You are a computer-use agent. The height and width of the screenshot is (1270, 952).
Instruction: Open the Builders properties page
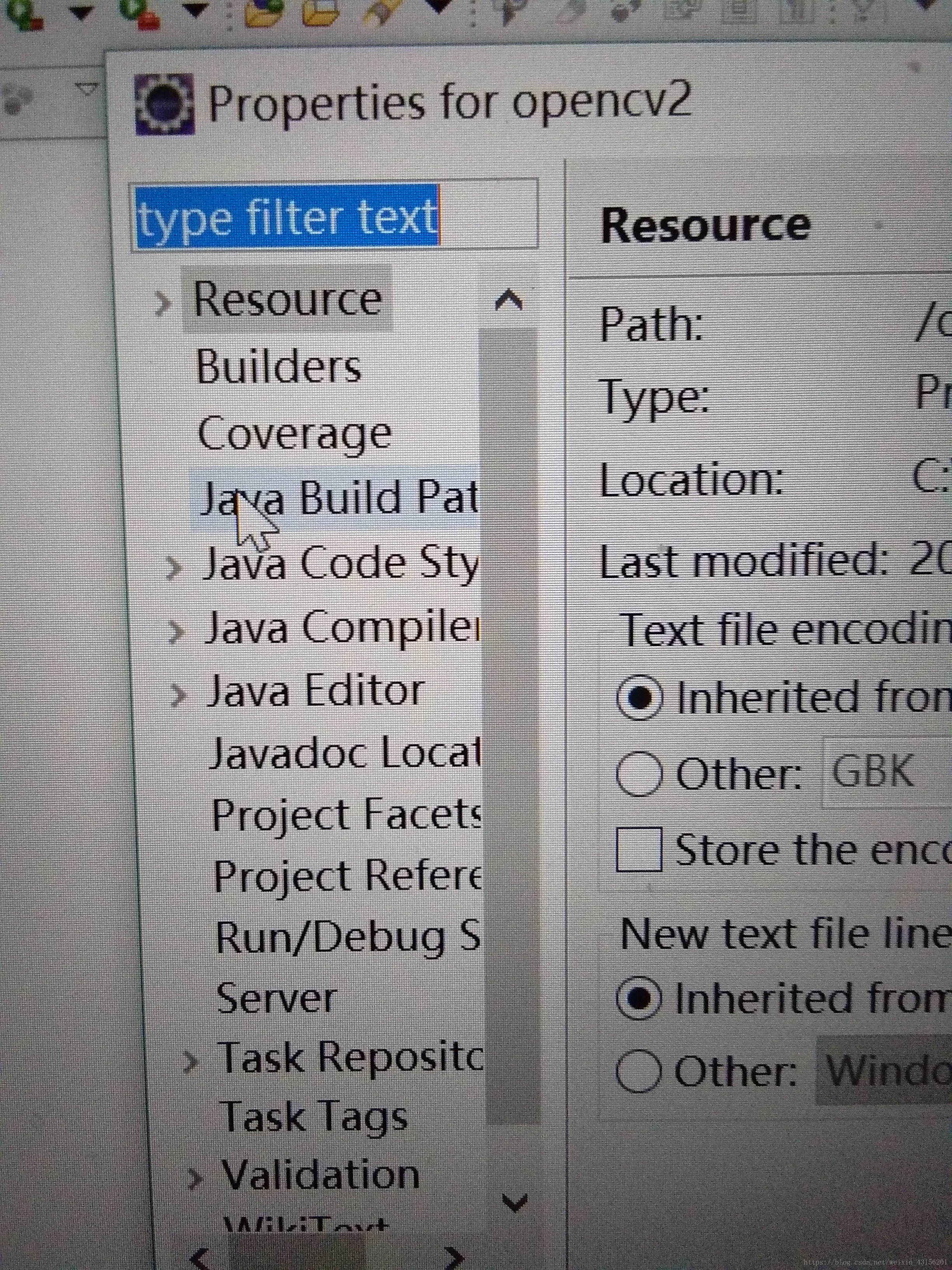pos(279,366)
